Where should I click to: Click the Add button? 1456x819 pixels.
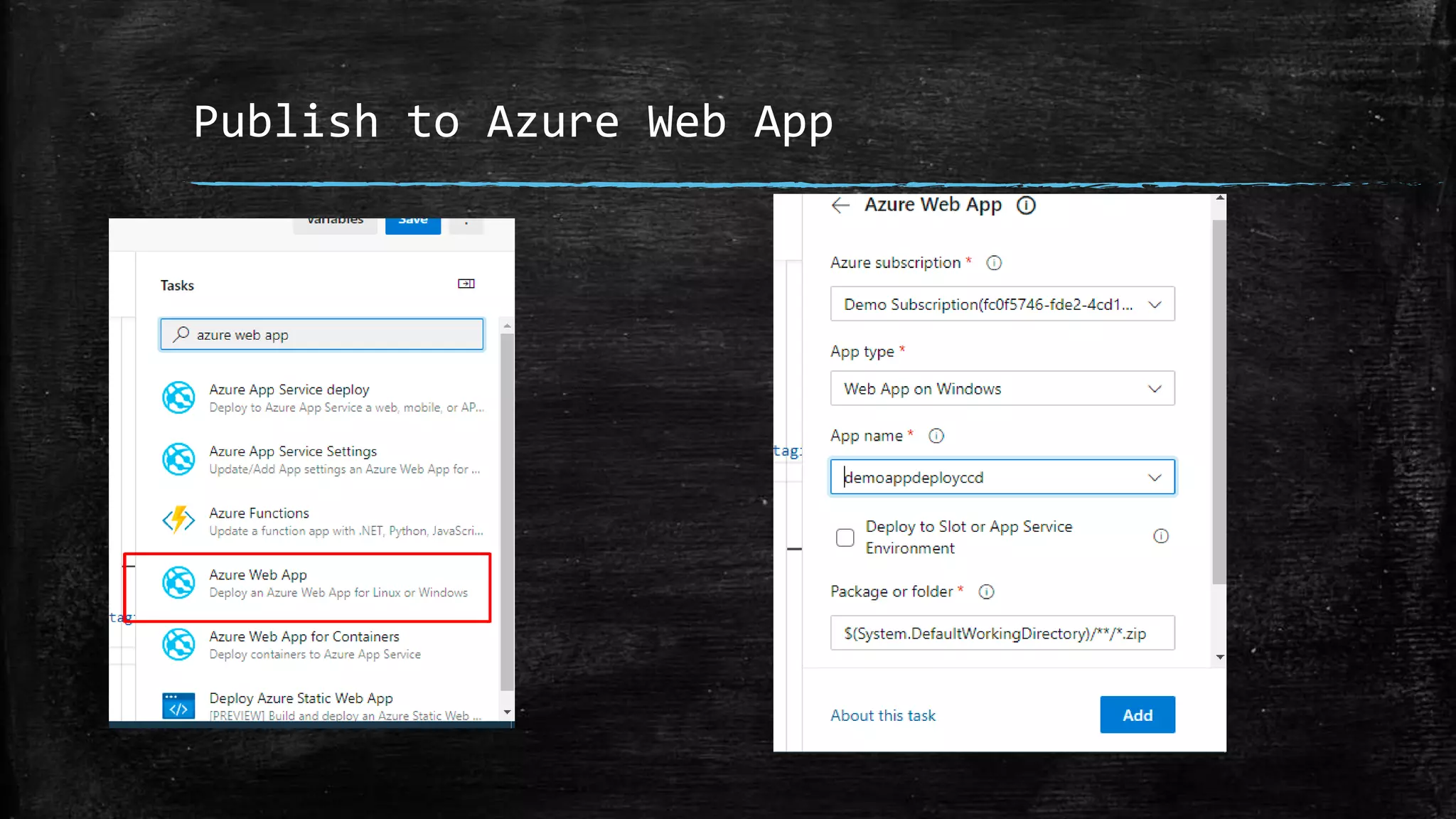click(x=1137, y=714)
